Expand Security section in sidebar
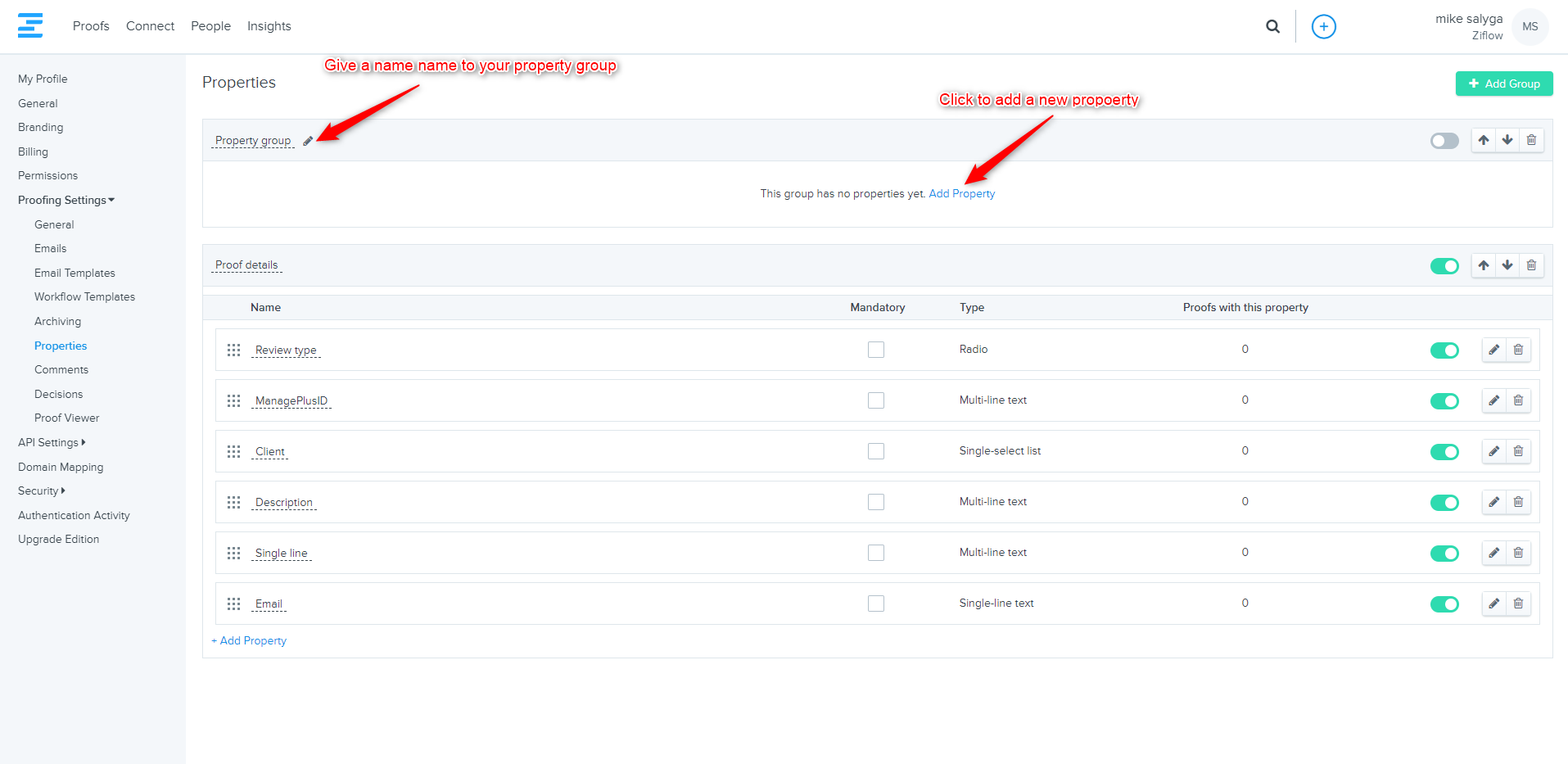This screenshot has width=1568, height=764. coord(41,490)
